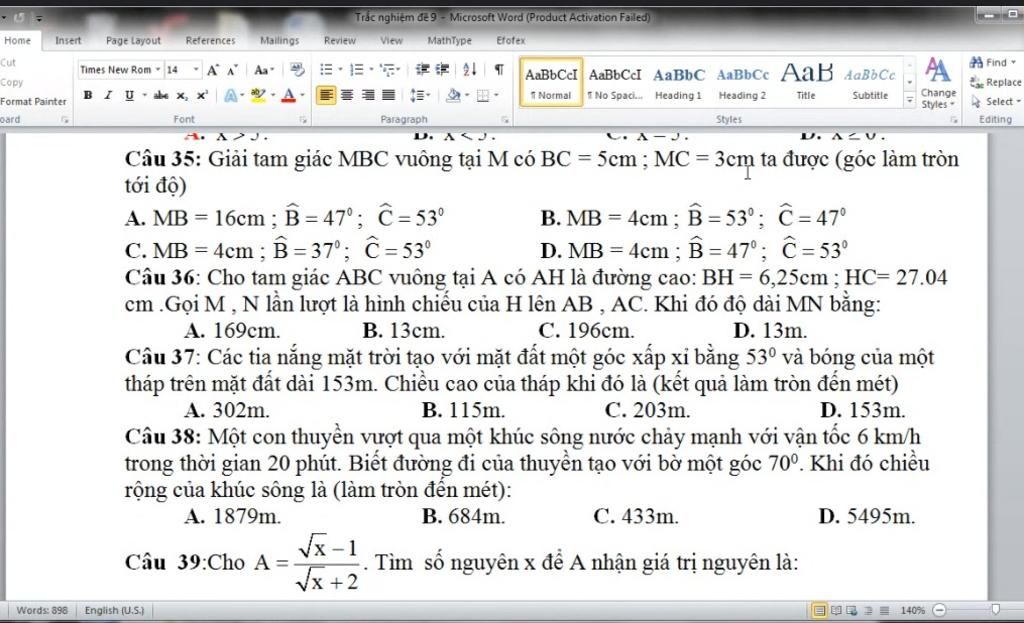Click the Find button
1024x623 pixels.
(993, 63)
